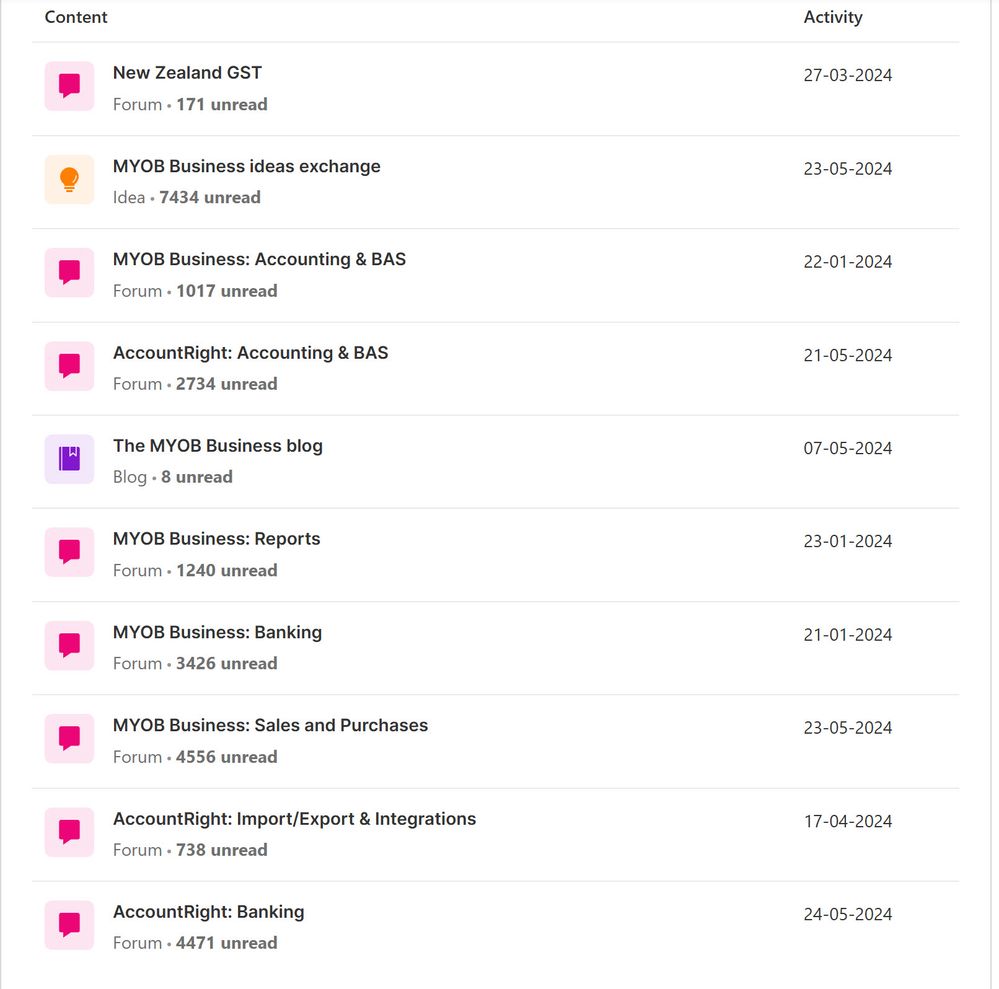Click the Content column header
This screenshot has width=999, height=989.
[76, 17]
